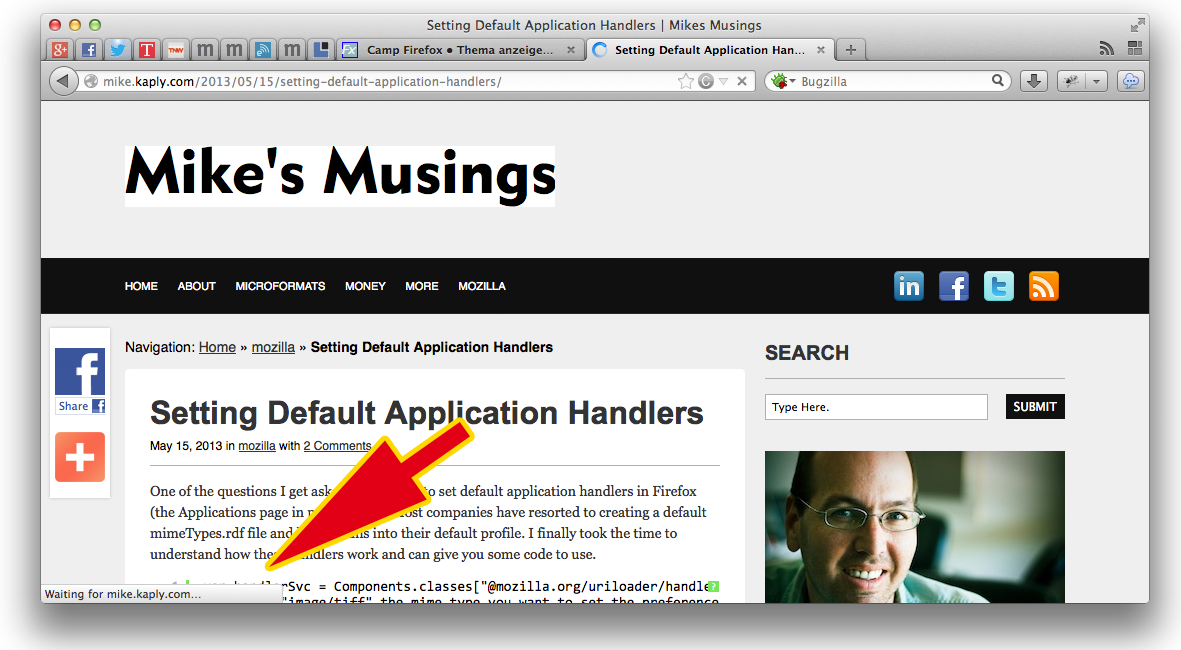Click the green icon on the code block
The width and height of the screenshot is (1181, 650).
click(x=713, y=586)
